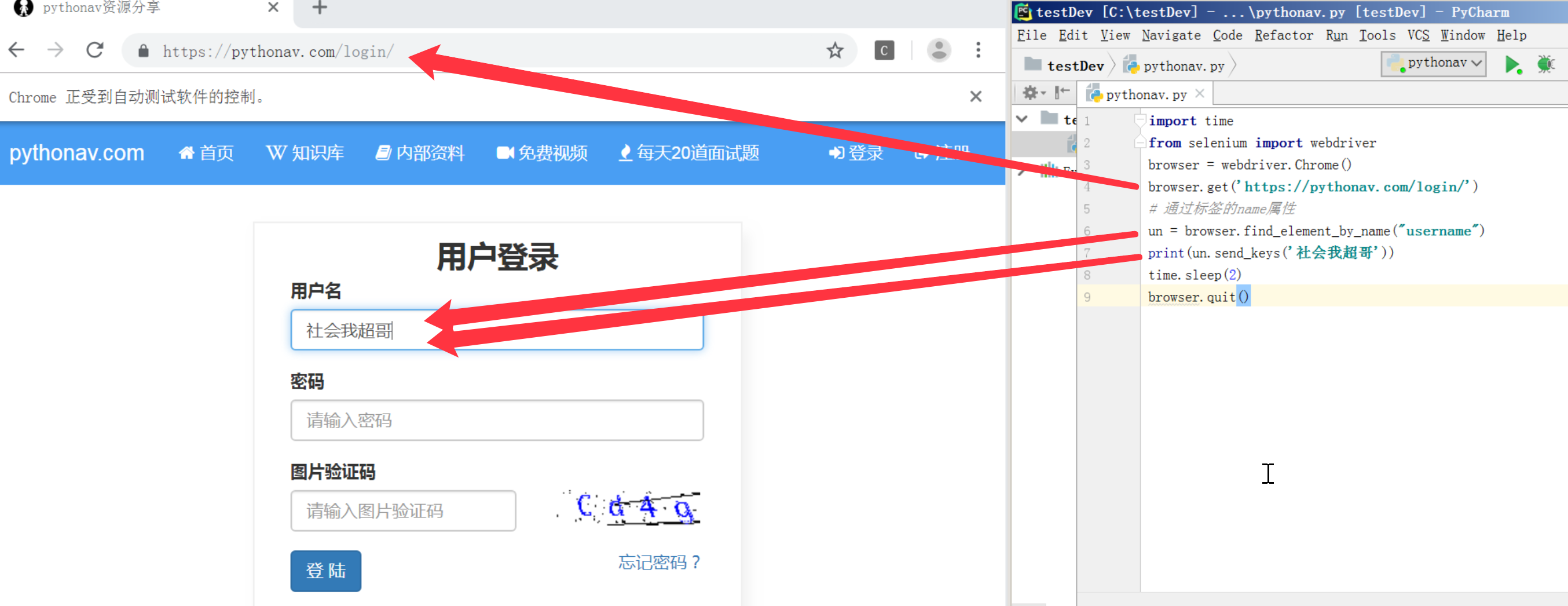
Task: Open the VCS menu in PyCharm
Action: [1417, 35]
